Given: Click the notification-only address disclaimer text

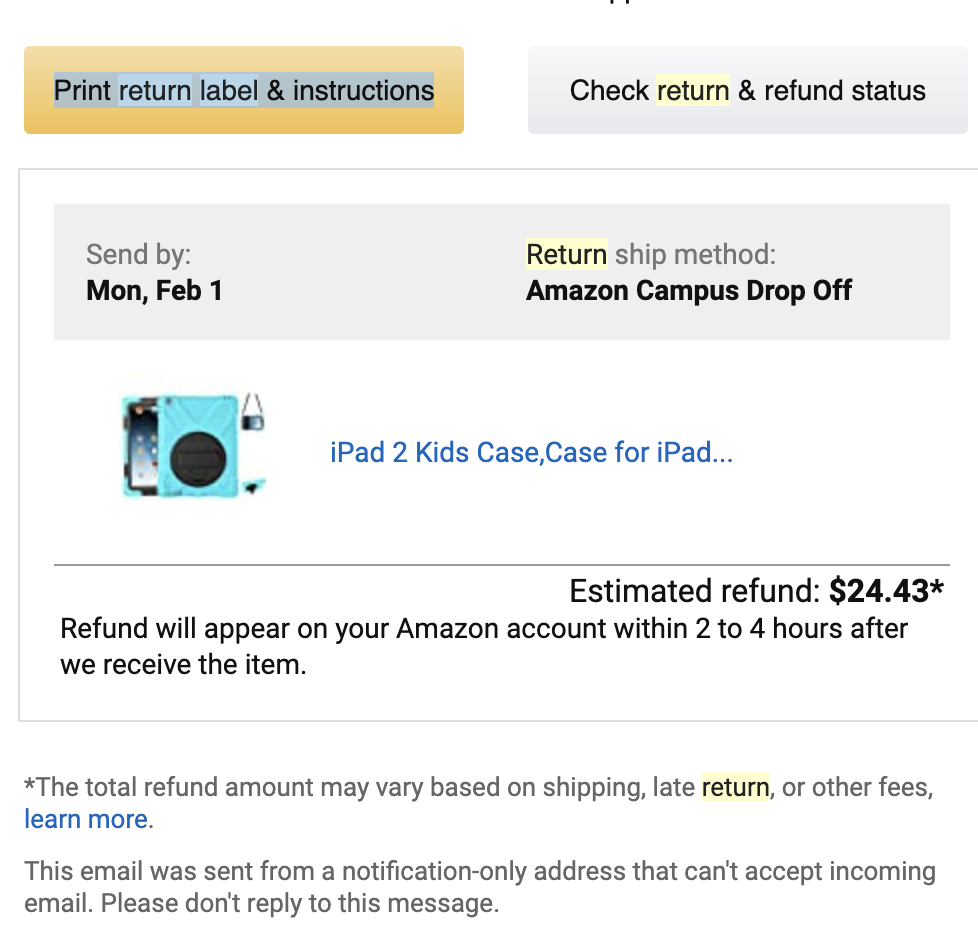Looking at the screenshot, I should (480, 887).
